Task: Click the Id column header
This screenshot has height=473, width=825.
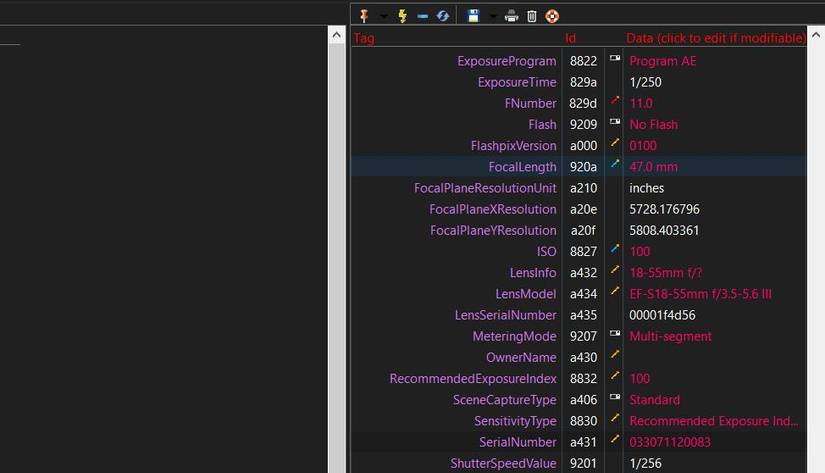Action: (571, 38)
